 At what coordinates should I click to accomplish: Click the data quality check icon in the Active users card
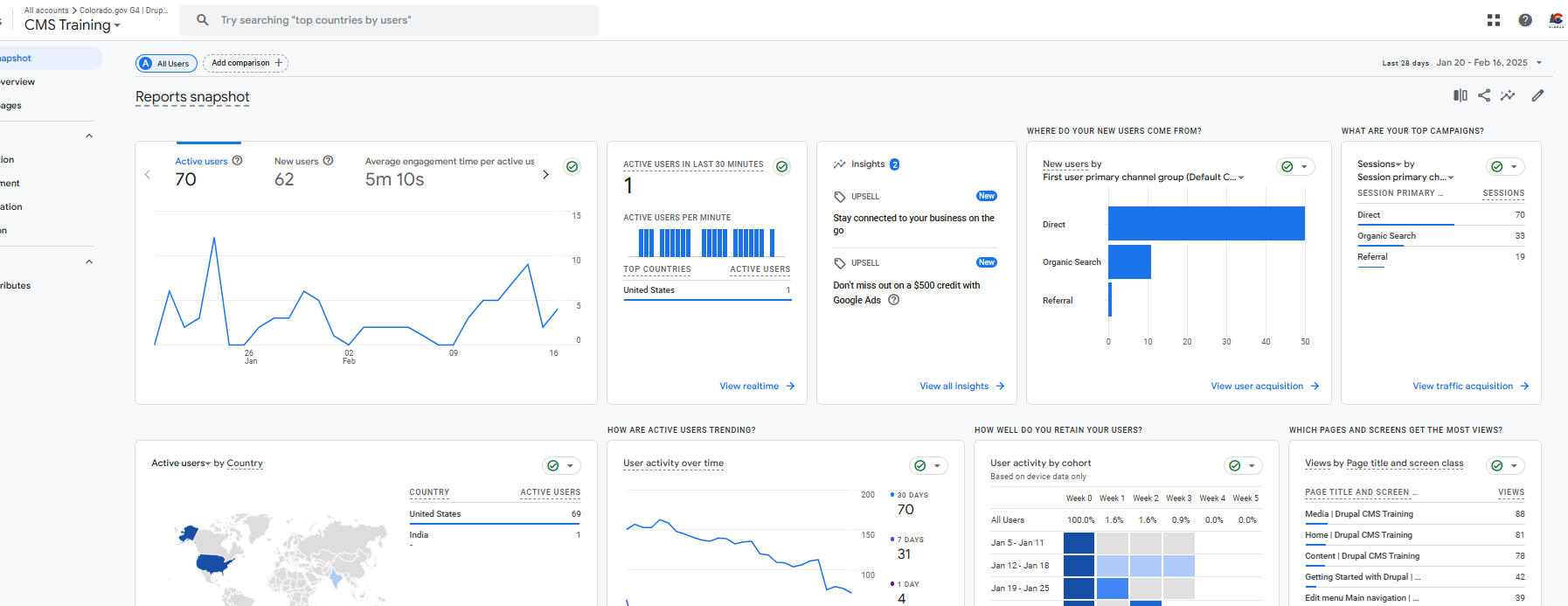click(x=572, y=166)
